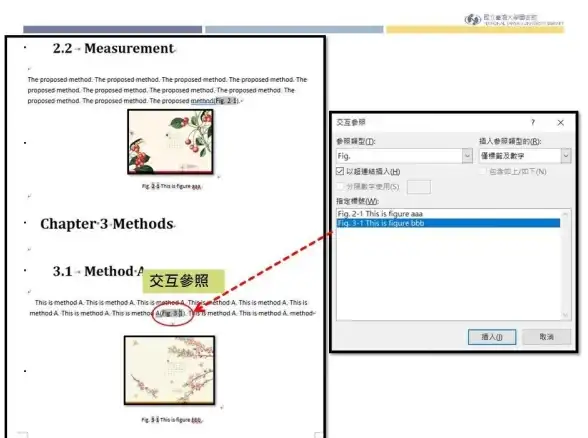Click the plum blossom figure image
Image resolution: width=588 pixels, height=438 pixels.
(x=170, y=370)
